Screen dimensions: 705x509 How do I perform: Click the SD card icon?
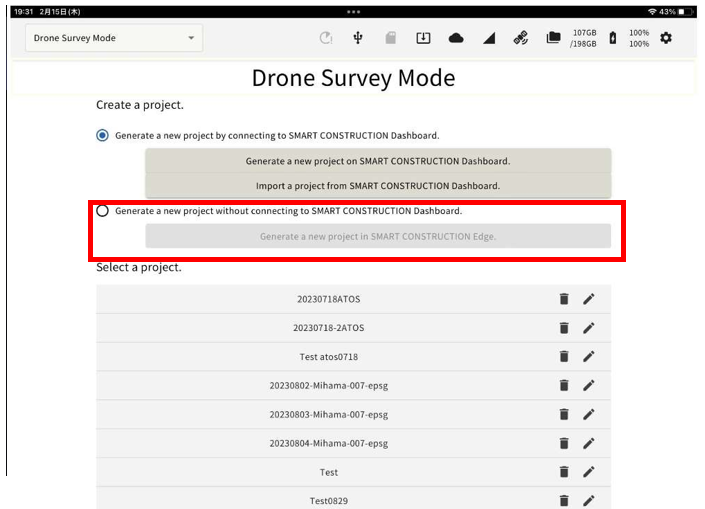tap(391, 38)
